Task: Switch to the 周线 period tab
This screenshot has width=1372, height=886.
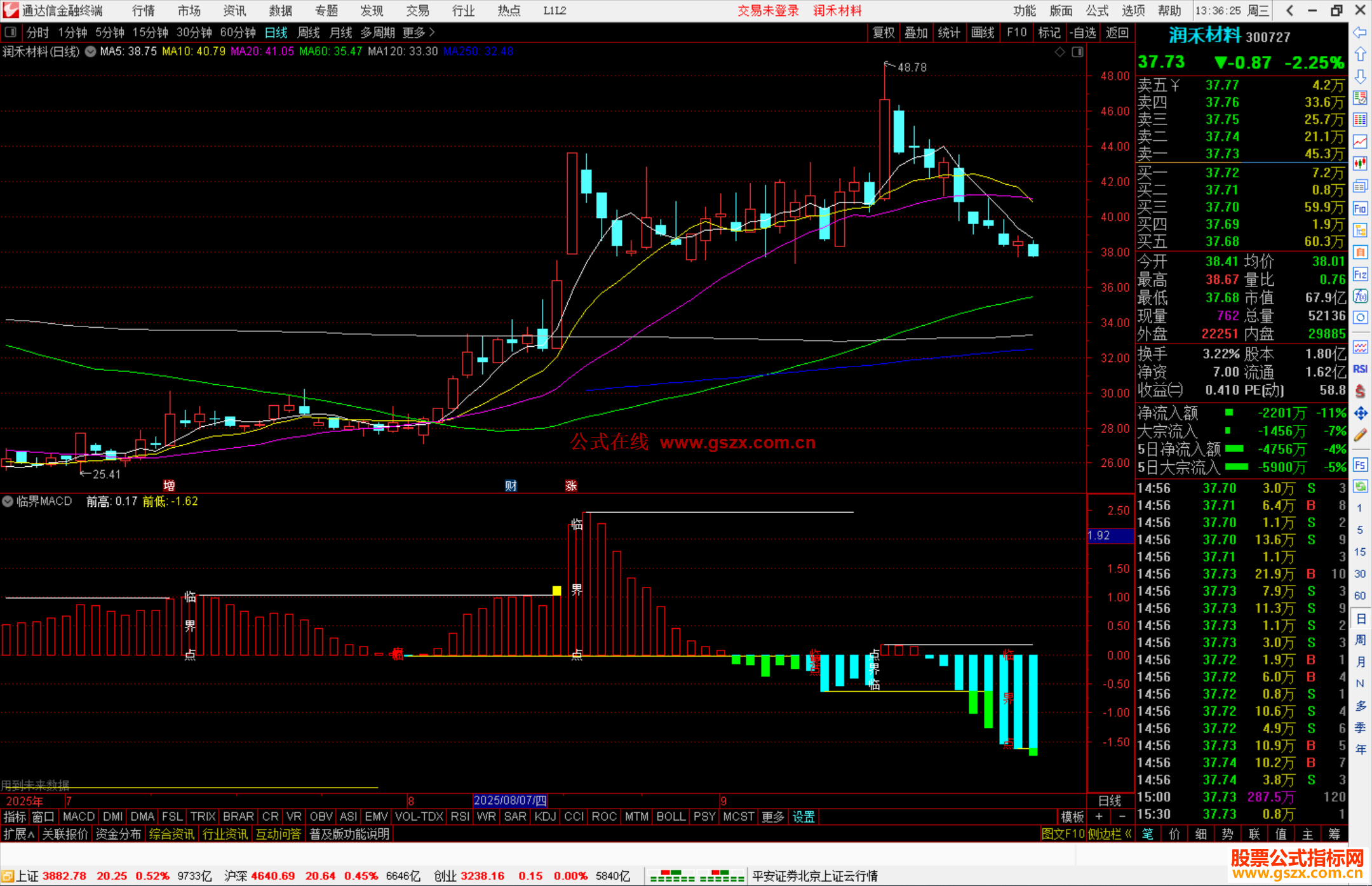Action: 309,32
